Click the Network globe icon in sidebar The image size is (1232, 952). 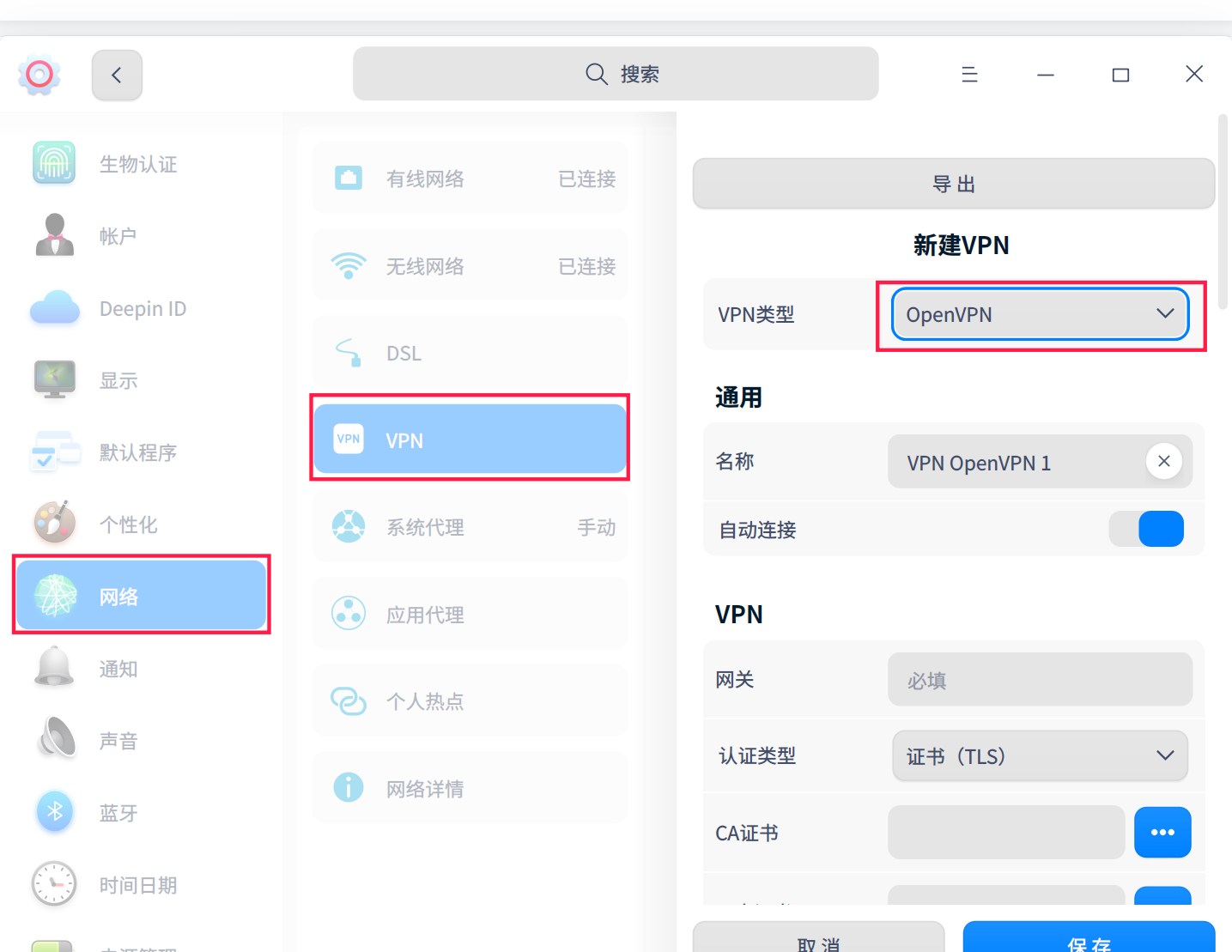55,596
